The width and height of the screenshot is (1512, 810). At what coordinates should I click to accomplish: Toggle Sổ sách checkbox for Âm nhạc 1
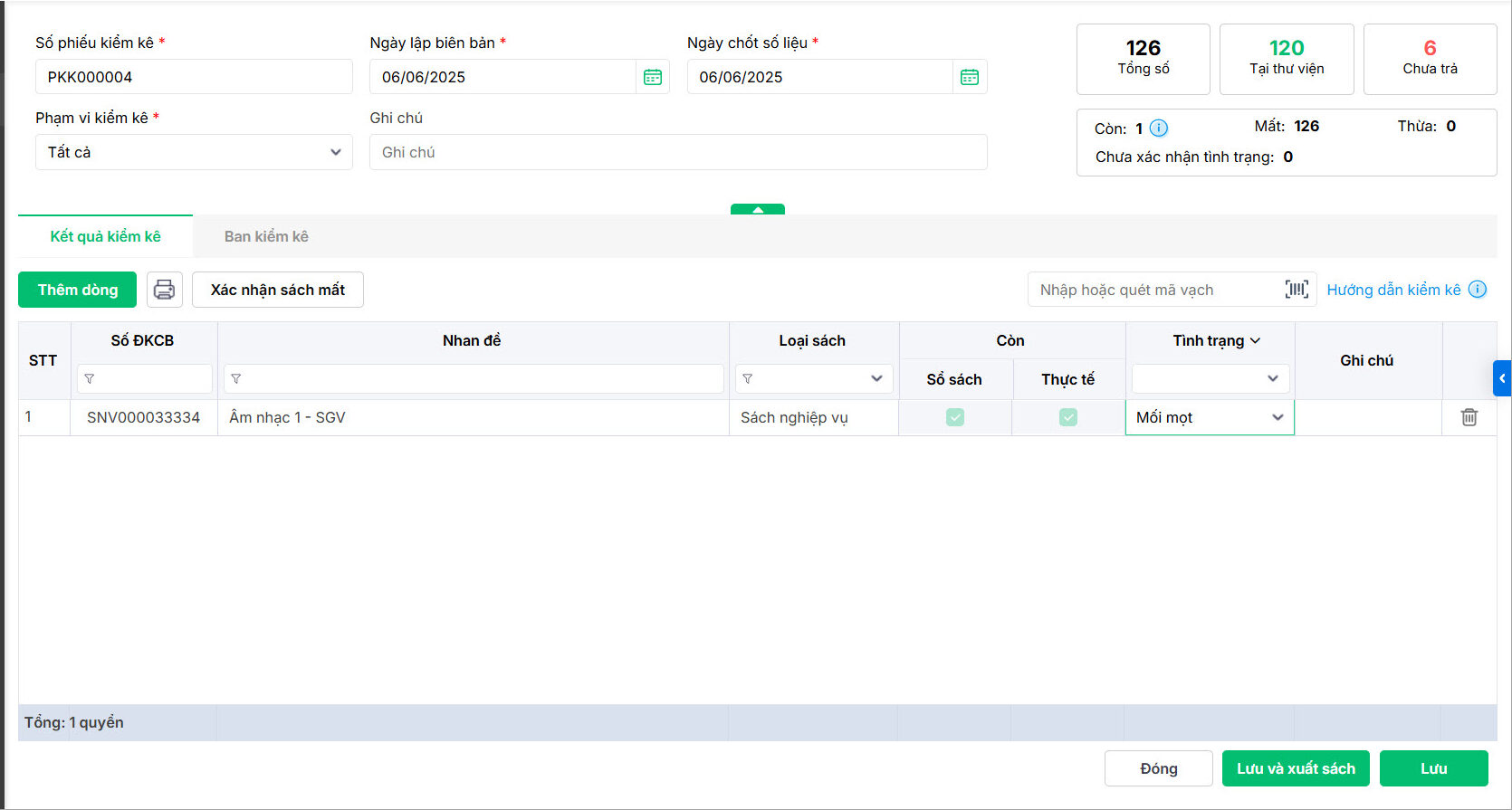[x=955, y=417]
